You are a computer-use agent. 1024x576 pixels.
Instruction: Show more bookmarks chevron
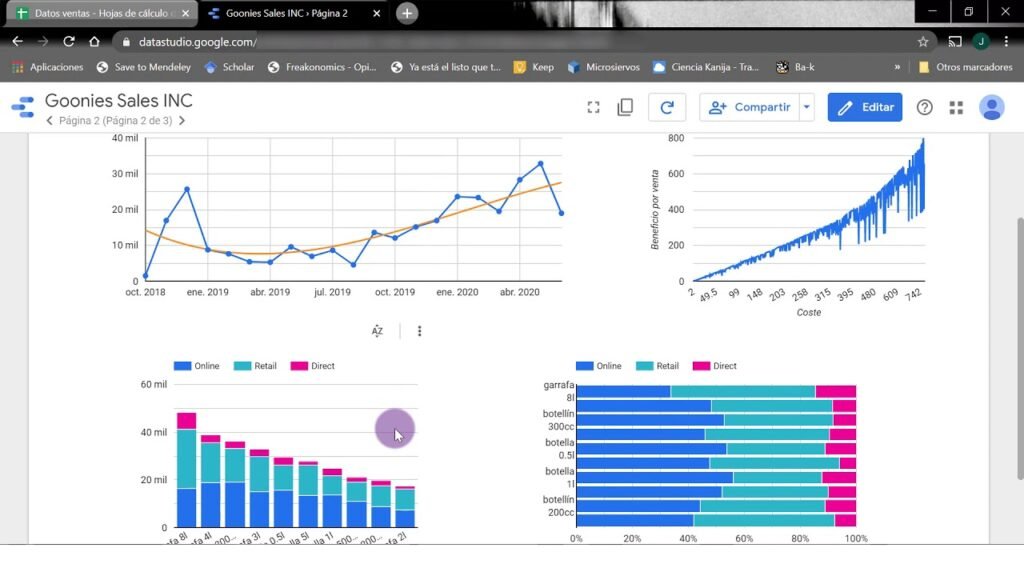pos(897,67)
